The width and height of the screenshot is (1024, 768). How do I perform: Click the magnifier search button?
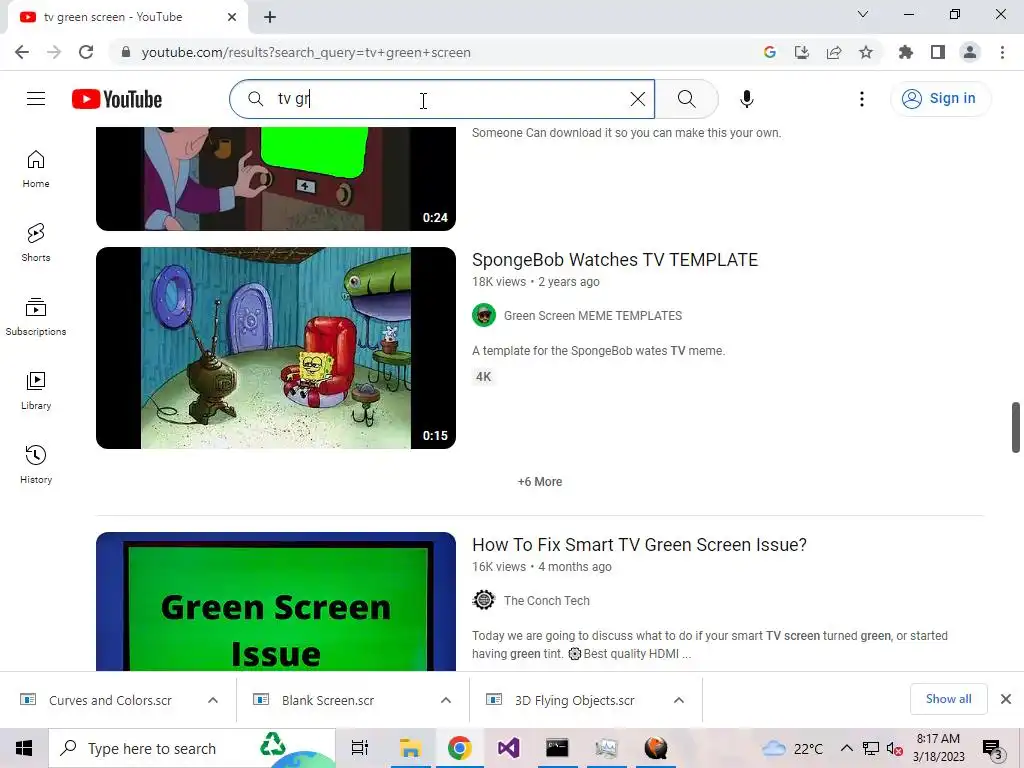[686, 99]
